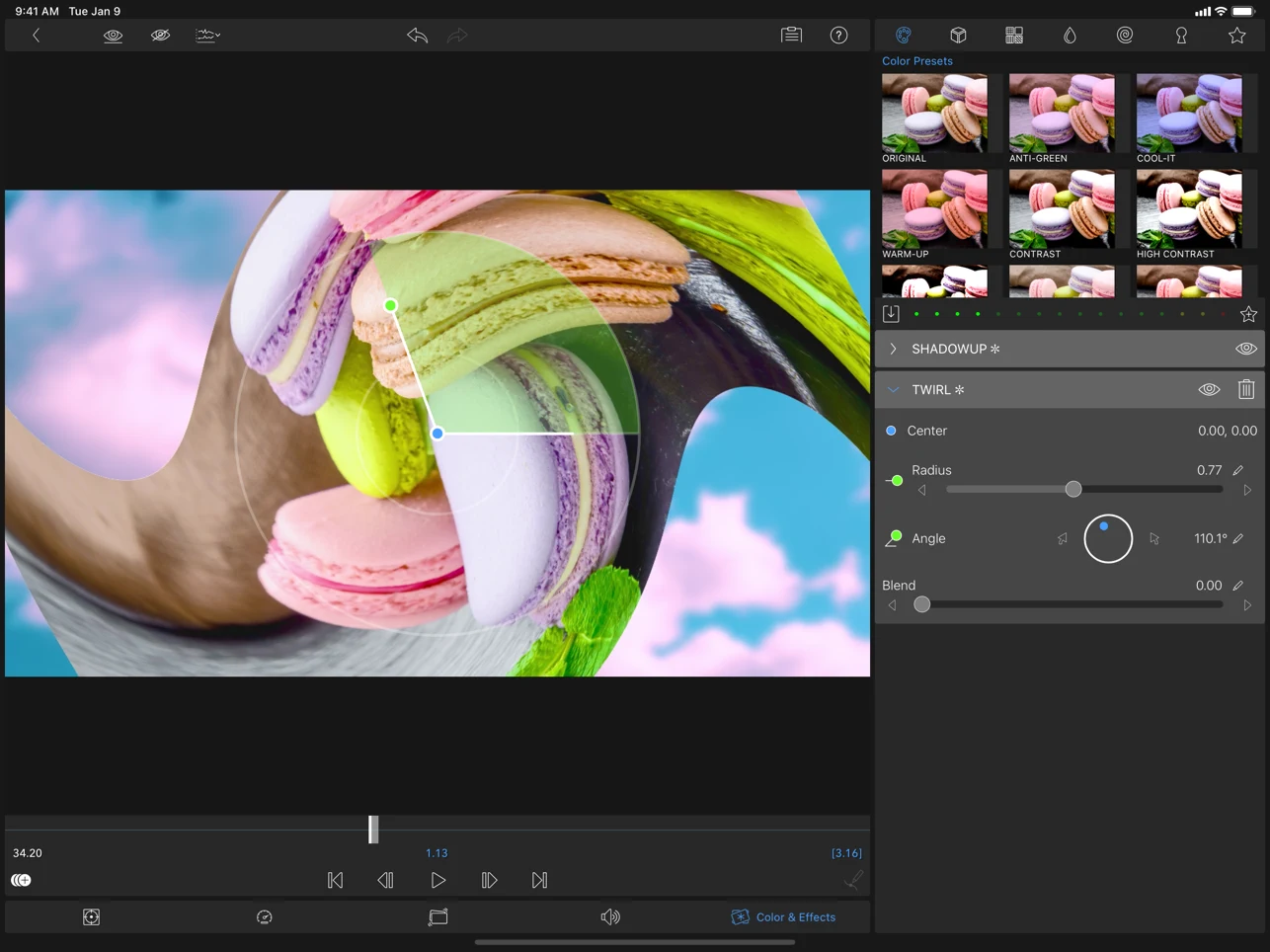Open the histogram scope dropdown
Viewport: 1270px width, 952px height.
207,36
